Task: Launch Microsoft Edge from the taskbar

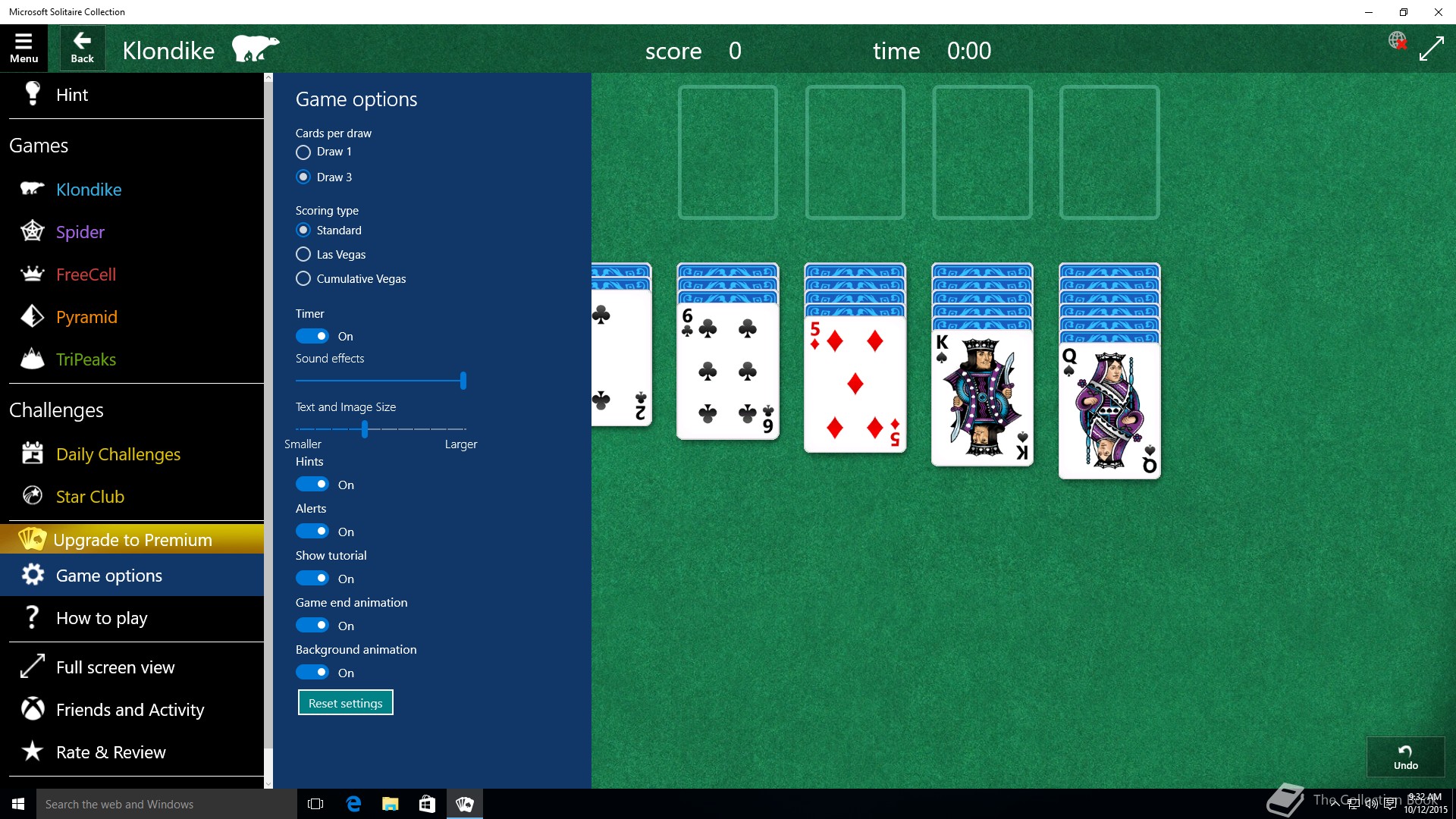Action: [x=353, y=804]
